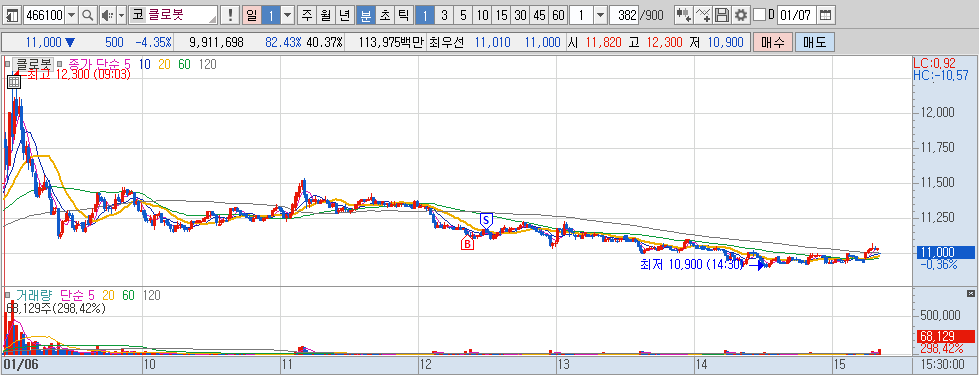Switch to 60 minute interval
Viewport: 979px width, 375px height.
(x=558, y=15)
